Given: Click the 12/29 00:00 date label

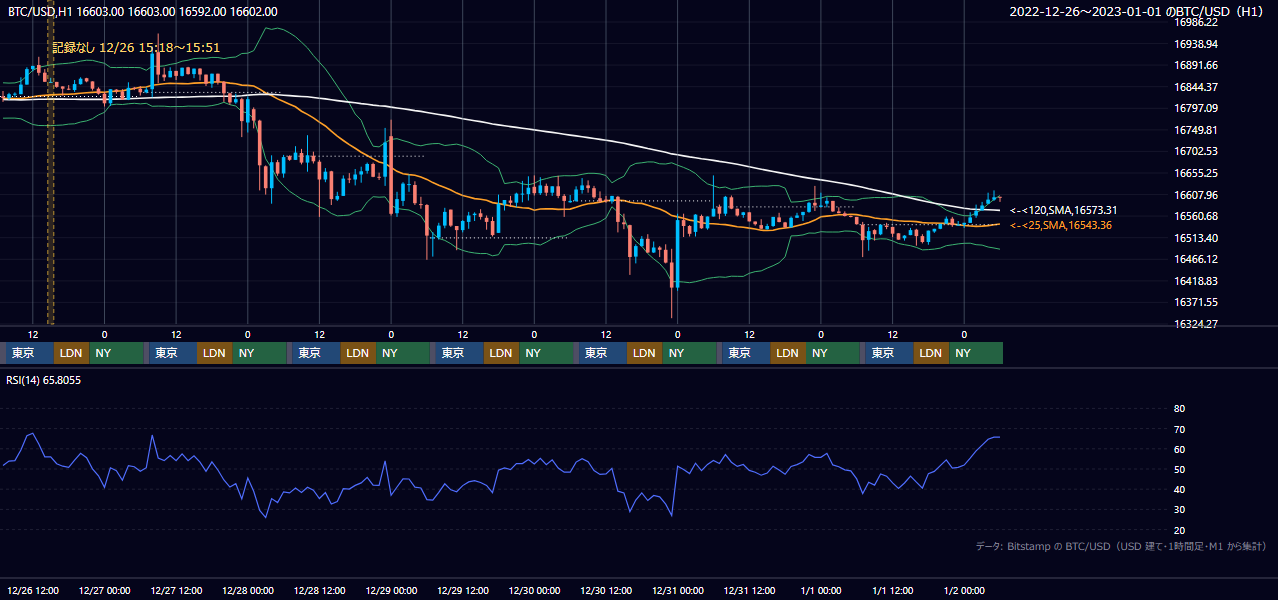Looking at the screenshot, I should 391,591.
